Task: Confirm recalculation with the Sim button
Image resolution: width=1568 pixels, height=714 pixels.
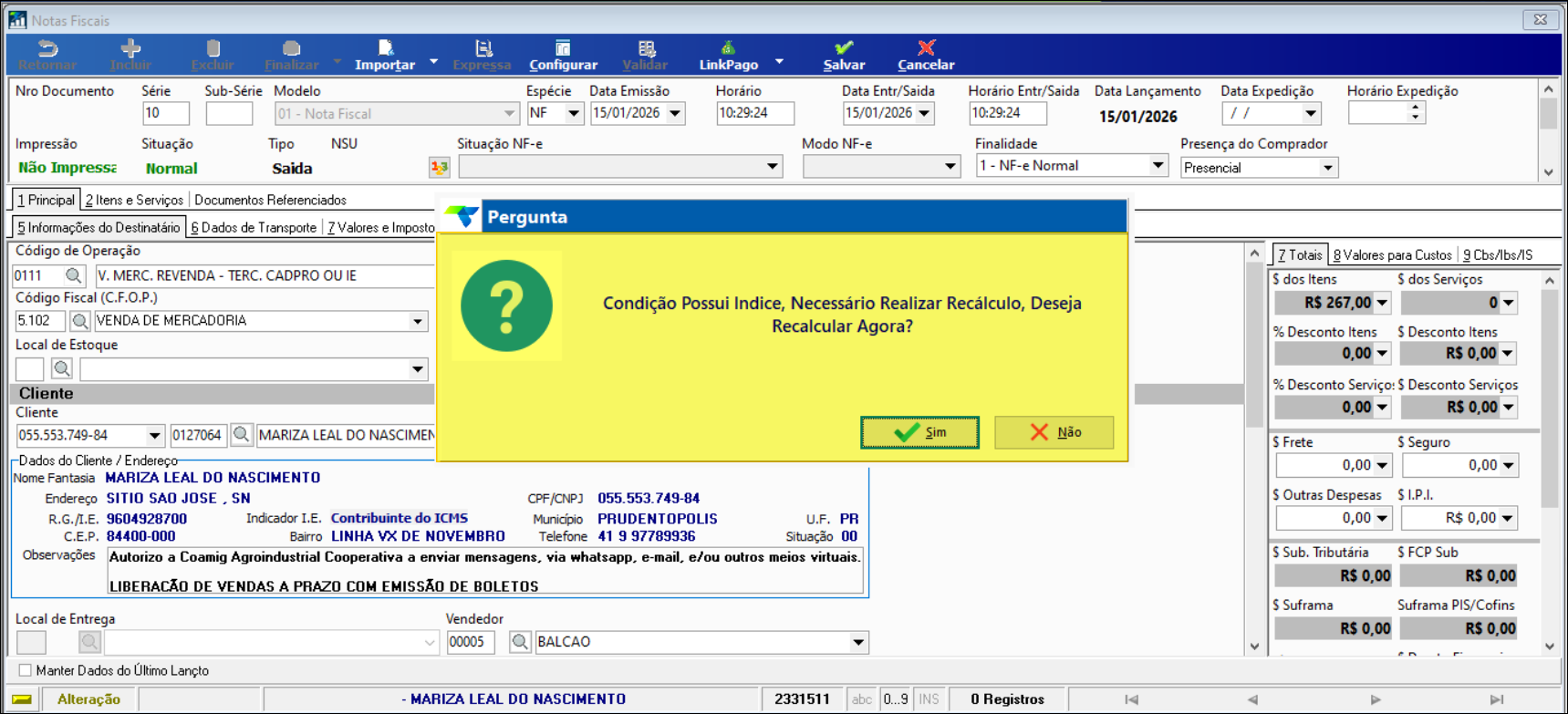Action: click(x=919, y=432)
